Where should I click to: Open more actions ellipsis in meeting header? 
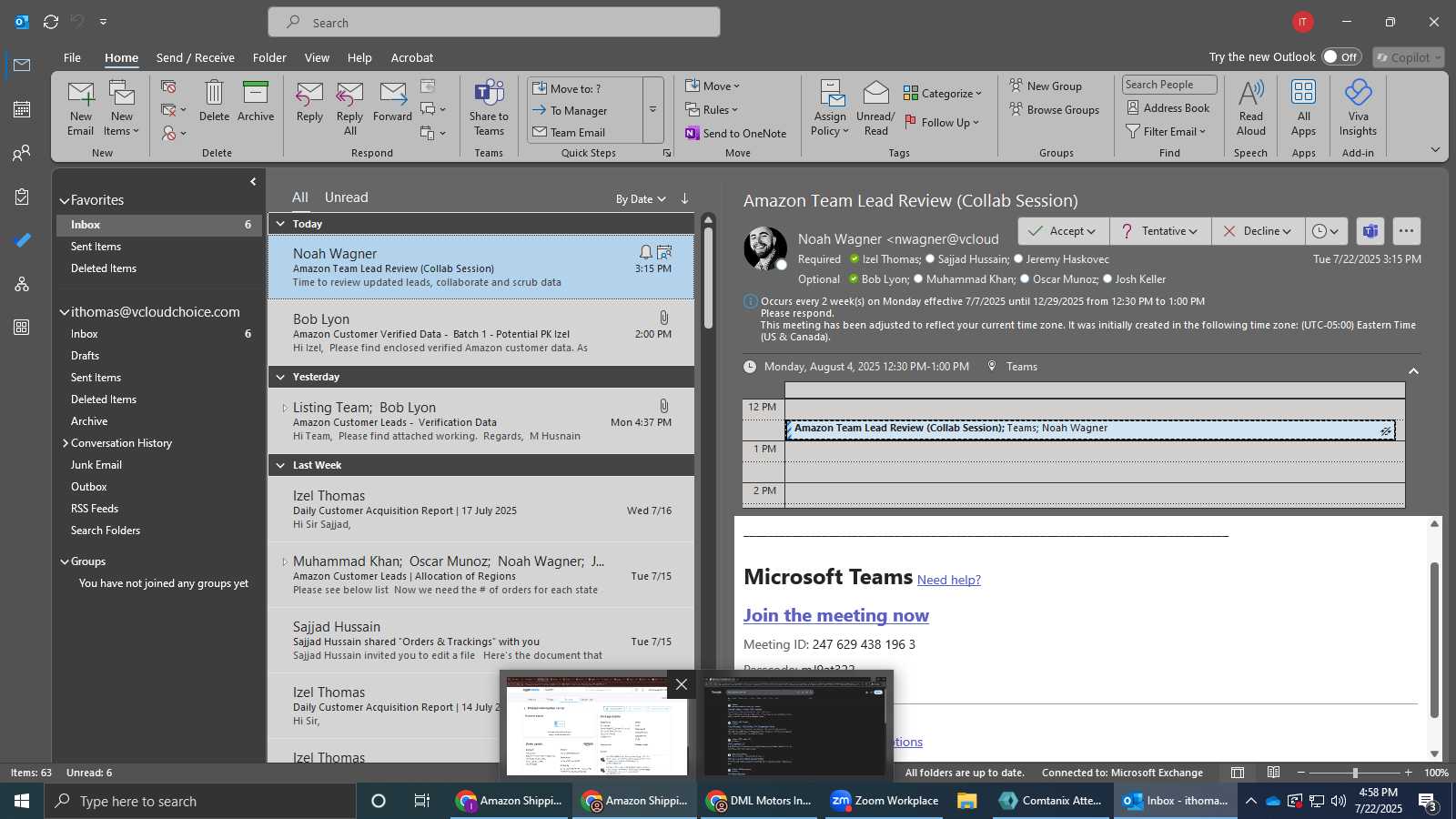click(x=1406, y=231)
